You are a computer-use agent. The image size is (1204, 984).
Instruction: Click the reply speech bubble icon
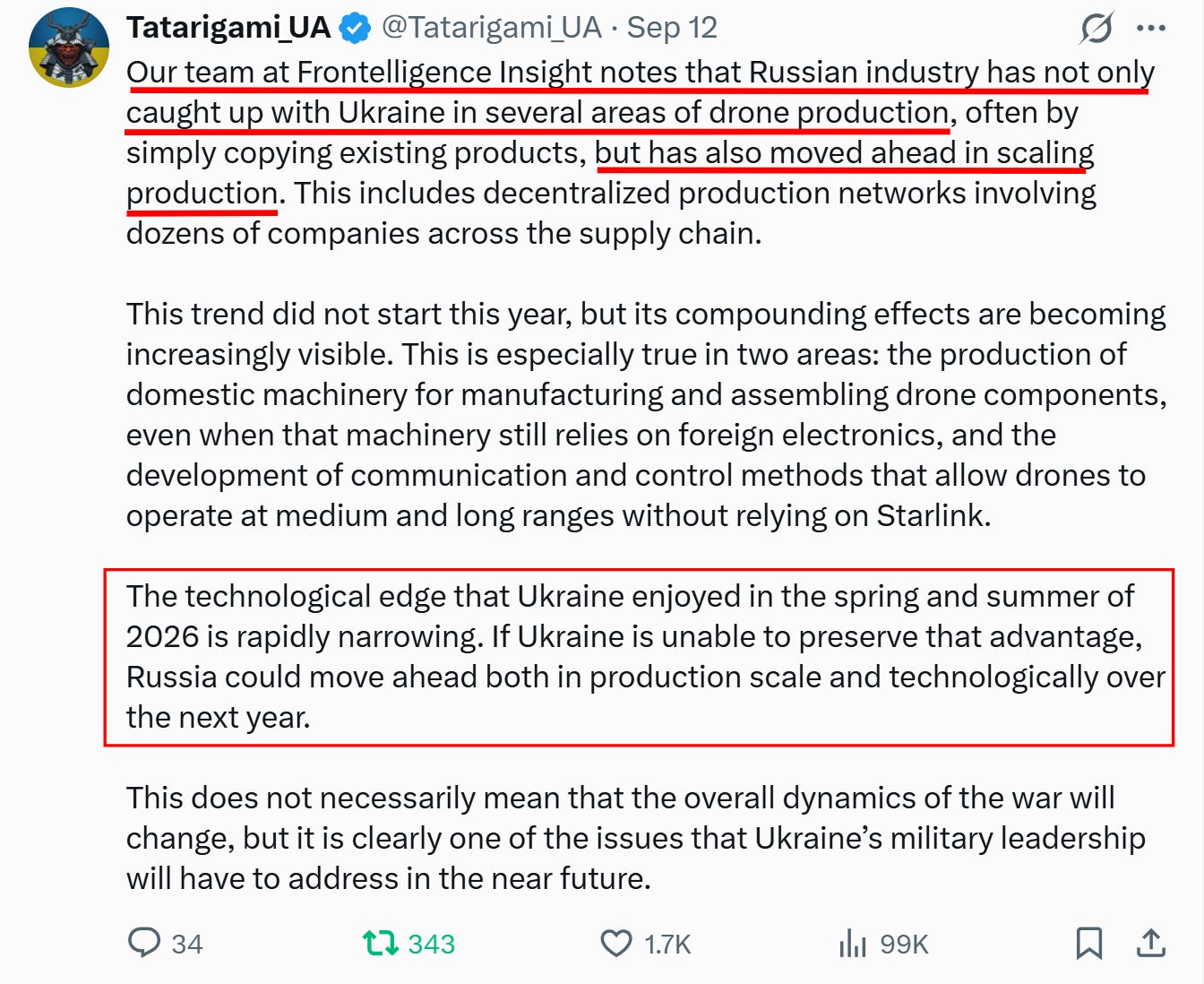point(144,943)
